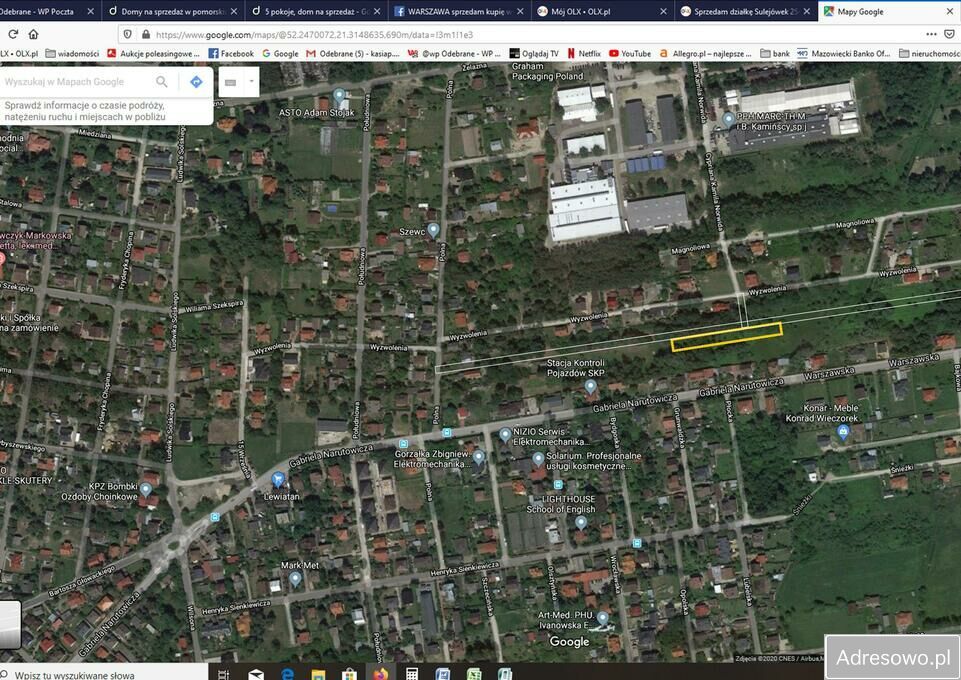Viewport: 961px width, 680px height.
Task: Open the browser menu with the three-dots icon
Action: tap(931, 33)
